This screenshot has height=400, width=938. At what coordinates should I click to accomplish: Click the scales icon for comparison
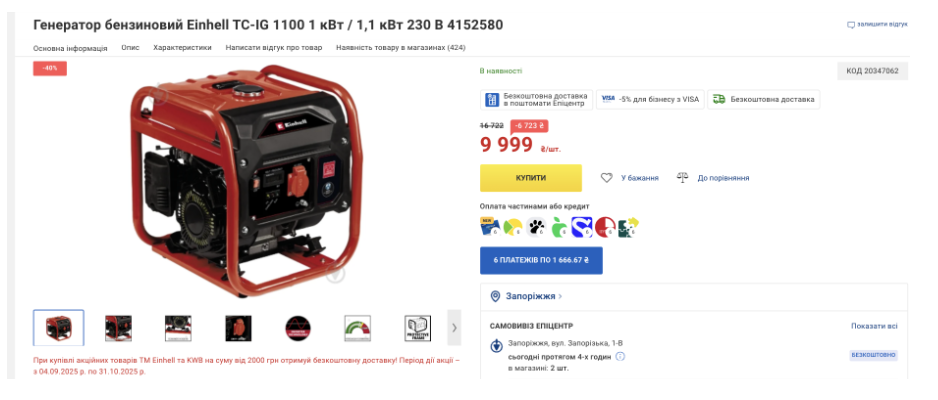click(x=683, y=178)
